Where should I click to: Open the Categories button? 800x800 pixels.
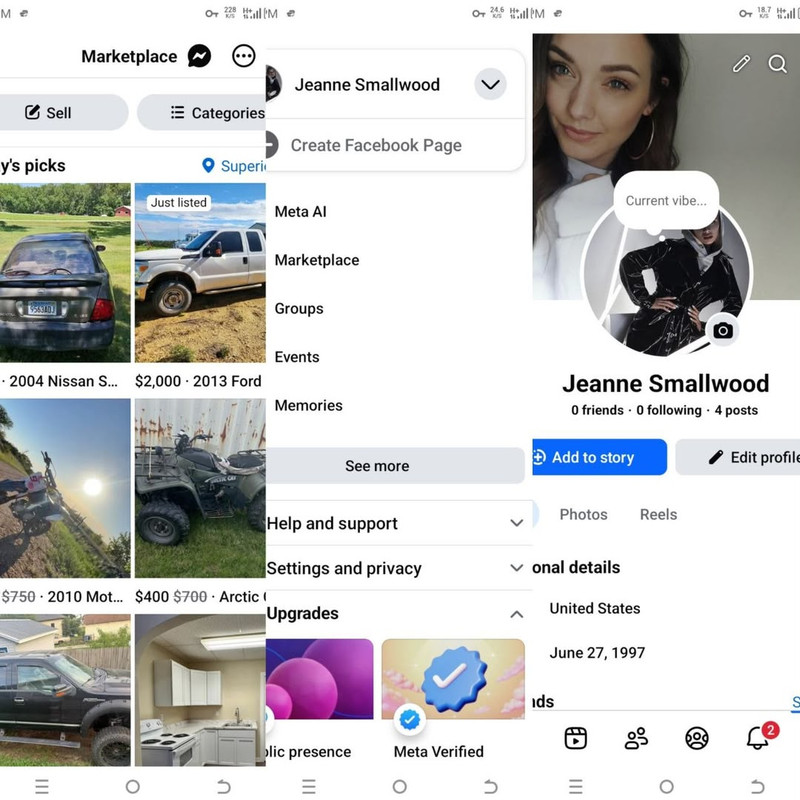tap(202, 112)
